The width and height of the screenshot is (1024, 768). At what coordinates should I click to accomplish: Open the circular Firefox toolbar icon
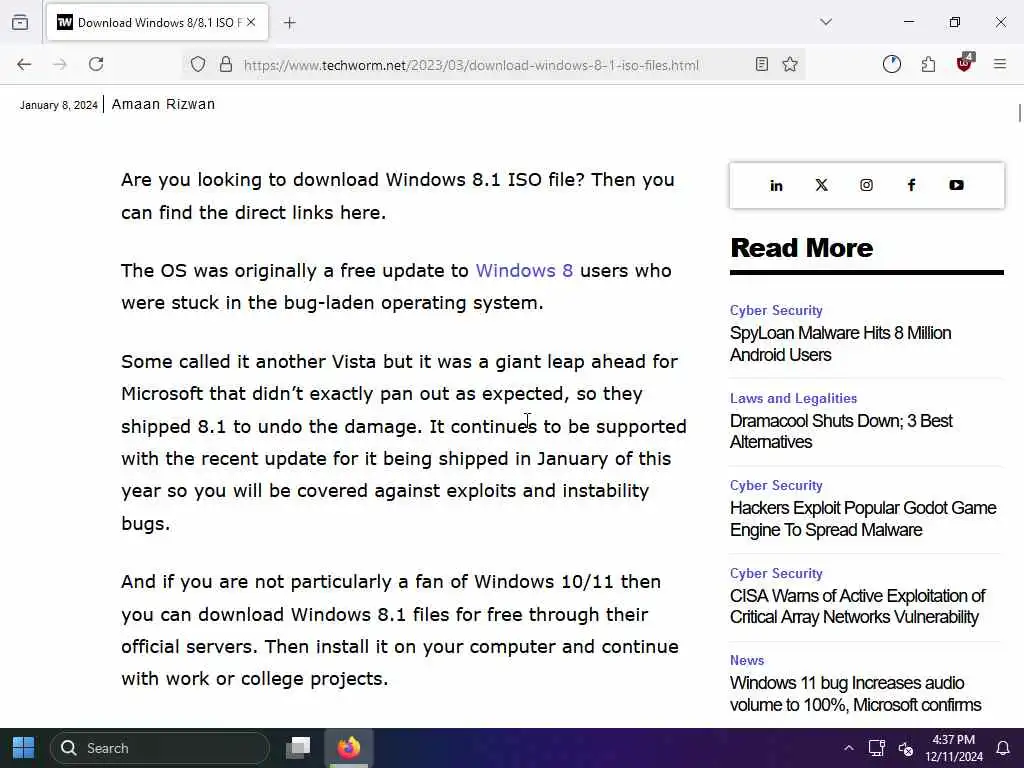[891, 64]
